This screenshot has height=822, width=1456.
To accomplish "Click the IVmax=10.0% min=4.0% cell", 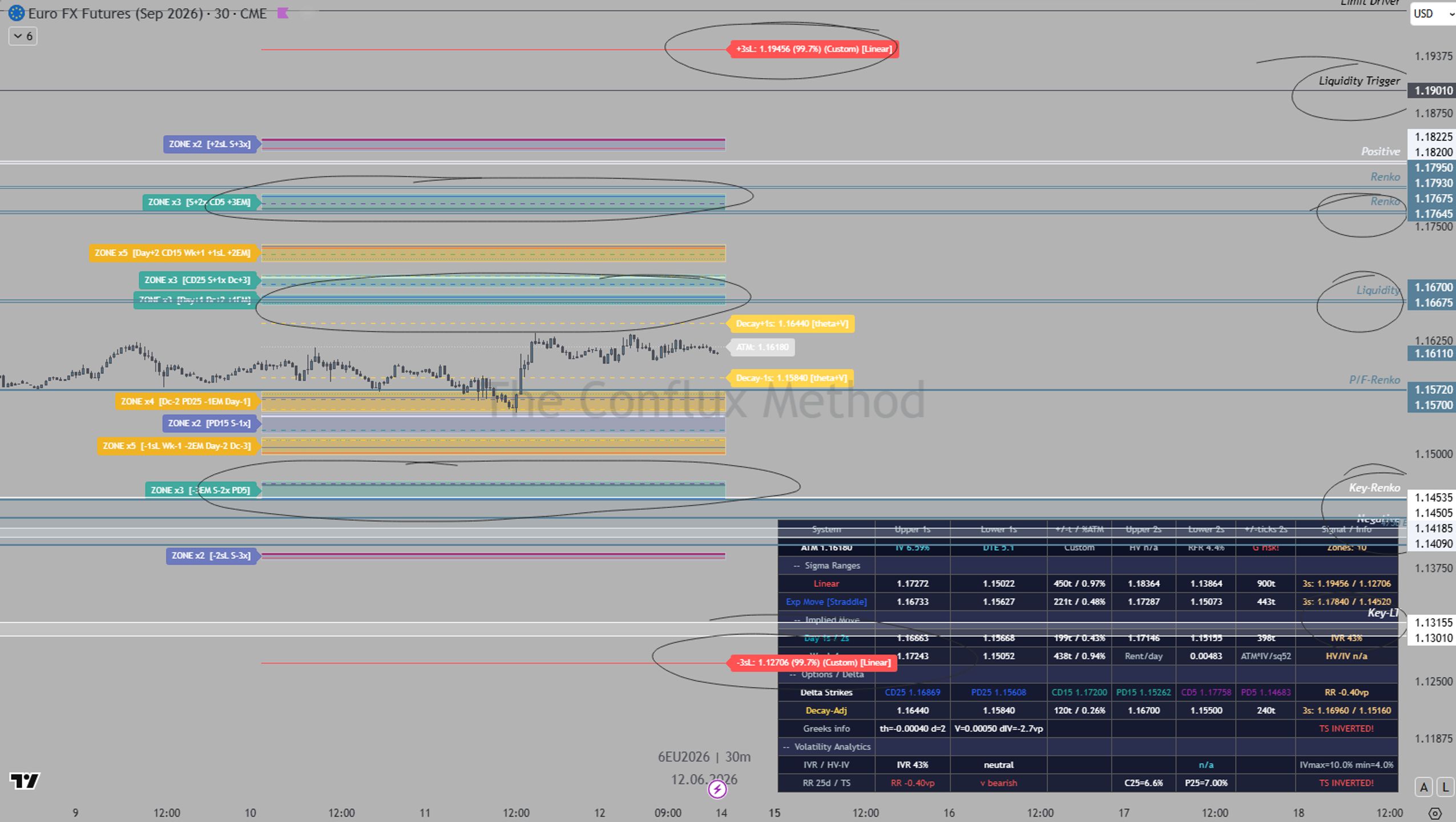I will coord(1346,765).
